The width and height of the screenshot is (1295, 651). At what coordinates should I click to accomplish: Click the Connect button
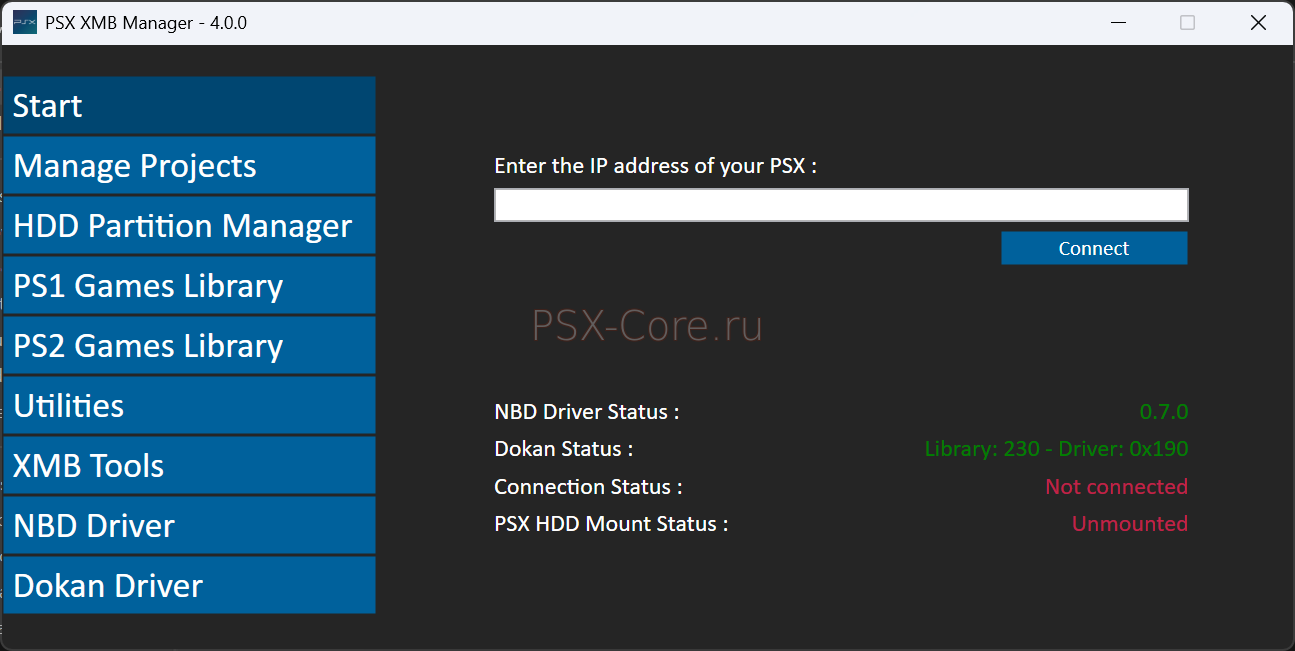coord(1094,248)
